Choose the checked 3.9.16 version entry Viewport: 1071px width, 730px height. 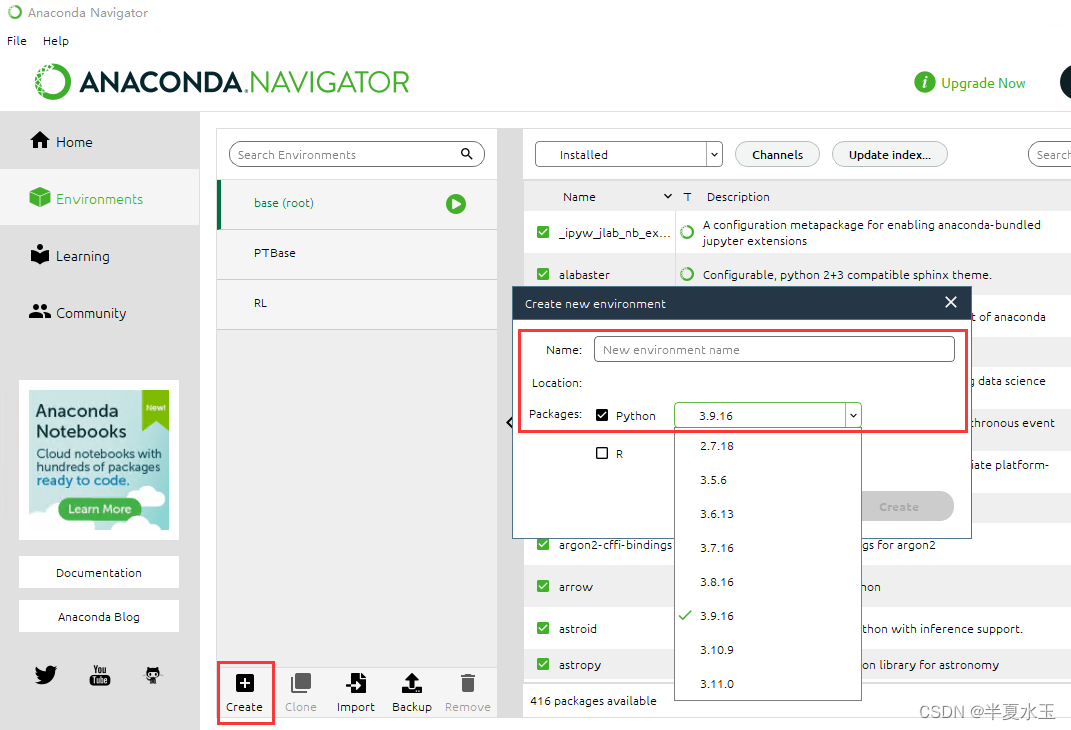pyautogui.click(x=767, y=616)
